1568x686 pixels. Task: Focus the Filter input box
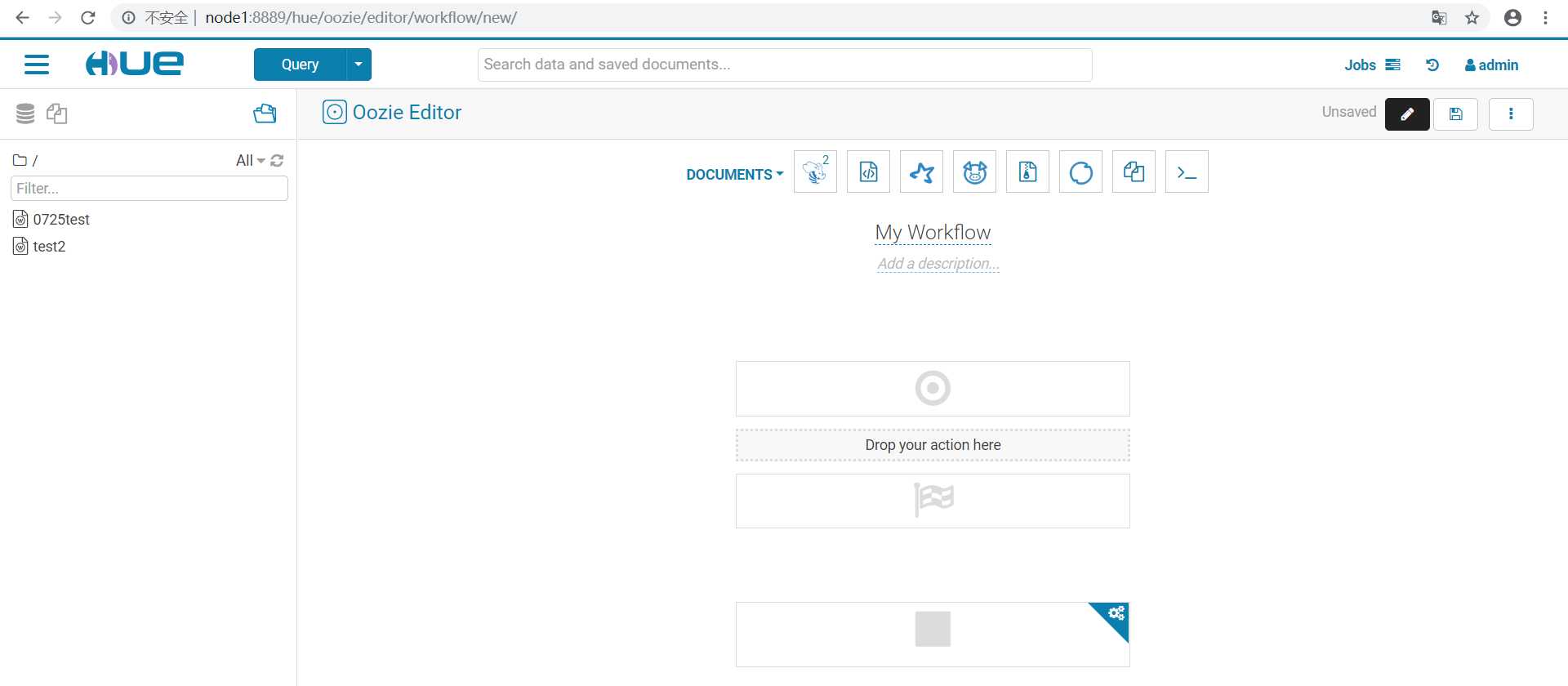click(149, 189)
